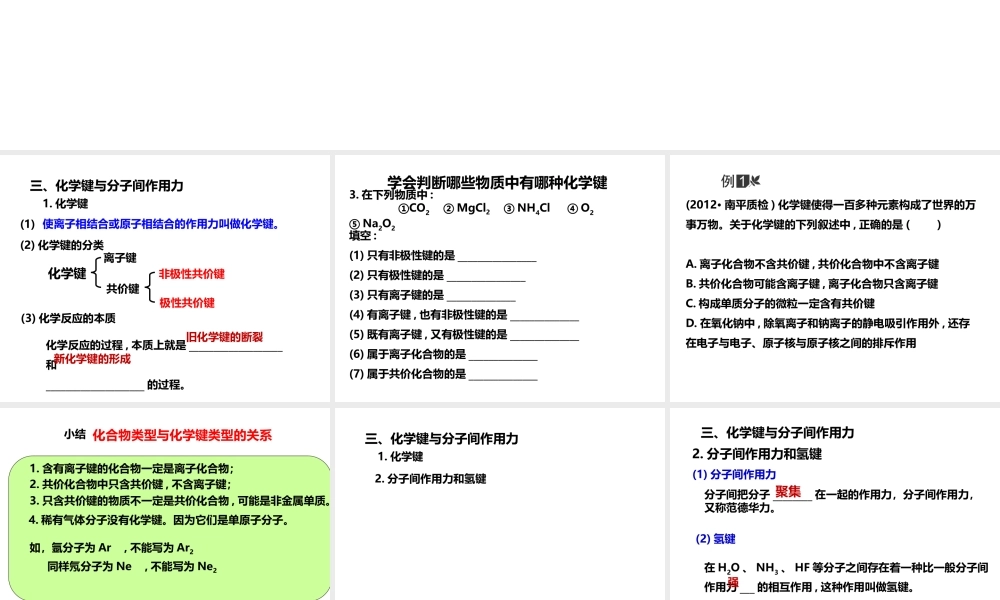
Task: Expand the 共价键 branch of the diagram
Action: (120, 289)
